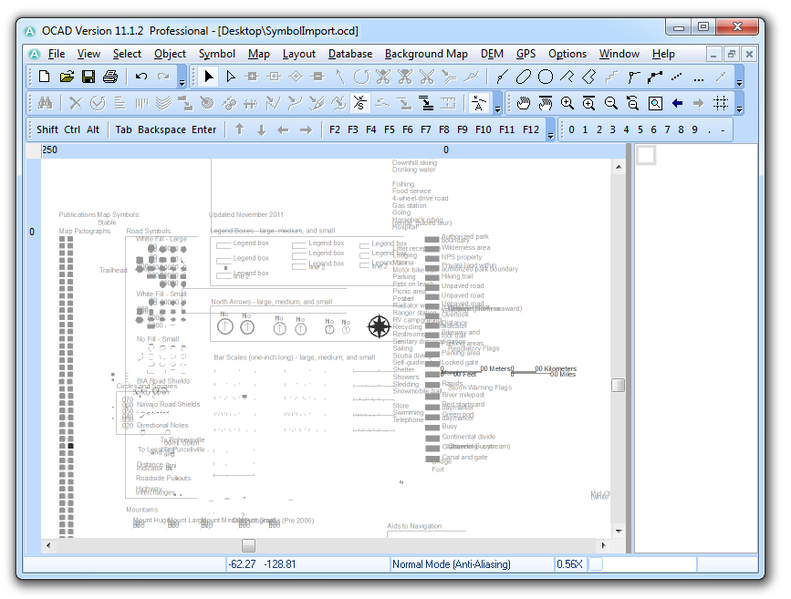Open the find binoculars icon
Screen dimensions: 791x599
click(x=45, y=103)
